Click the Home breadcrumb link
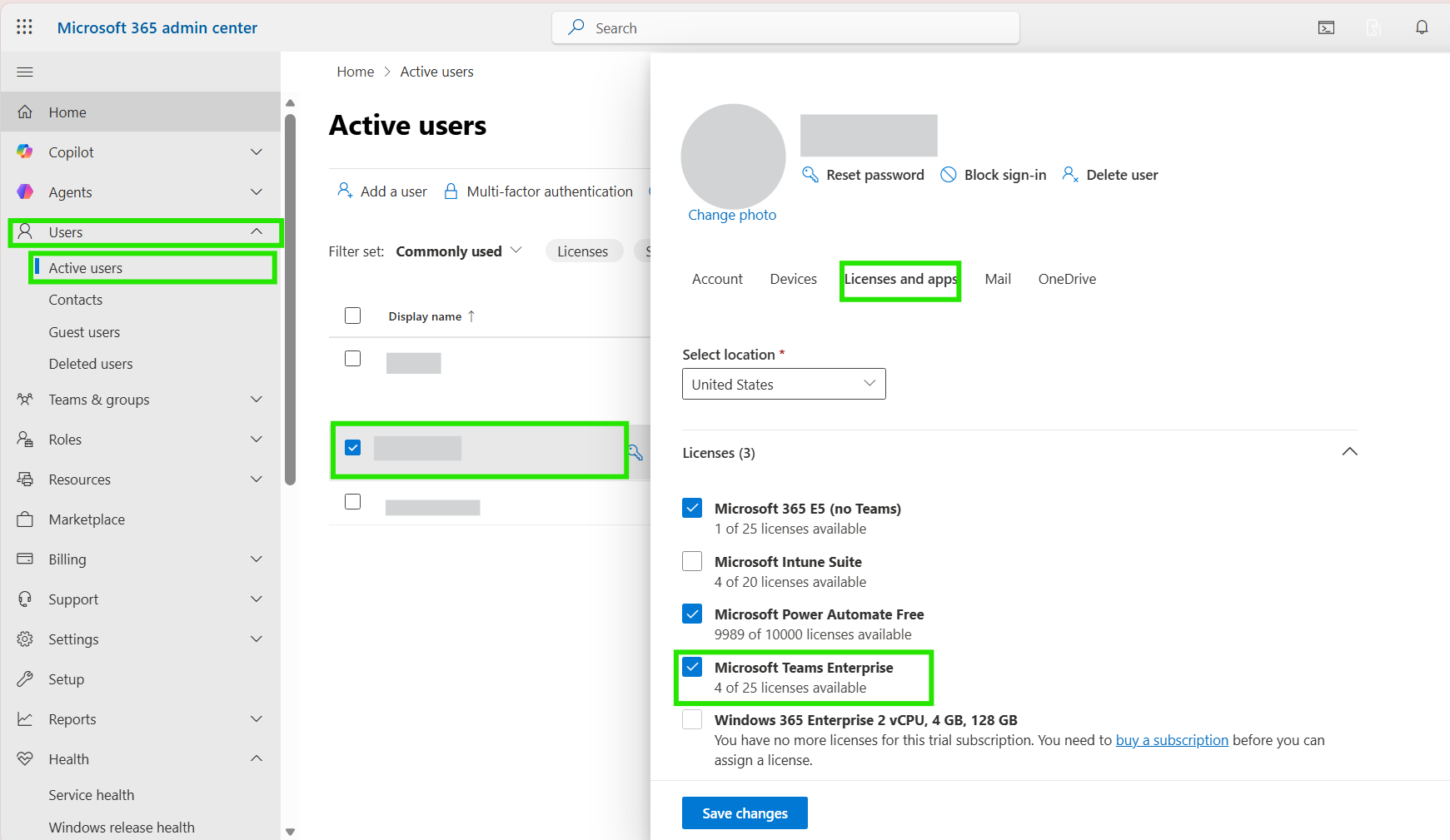The image size is (1450, 840). pos(356,72)
